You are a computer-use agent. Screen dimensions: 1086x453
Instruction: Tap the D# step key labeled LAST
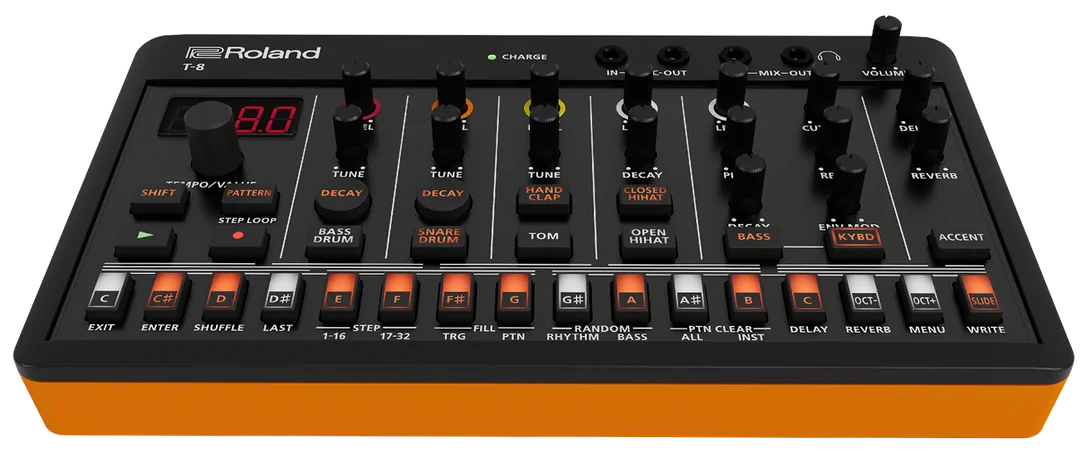[x=282, y=296]
